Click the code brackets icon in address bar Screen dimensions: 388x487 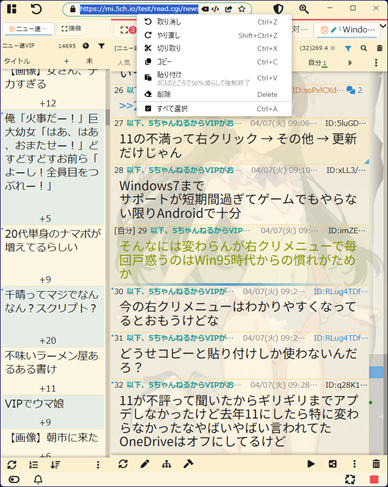(216, 9)
